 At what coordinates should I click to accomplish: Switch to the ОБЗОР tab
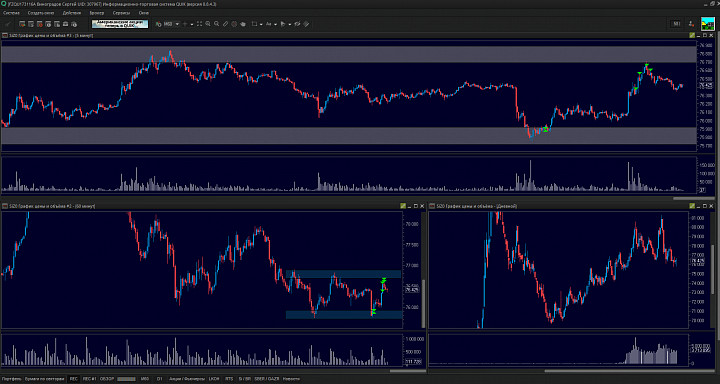click(x=107, y=379)
